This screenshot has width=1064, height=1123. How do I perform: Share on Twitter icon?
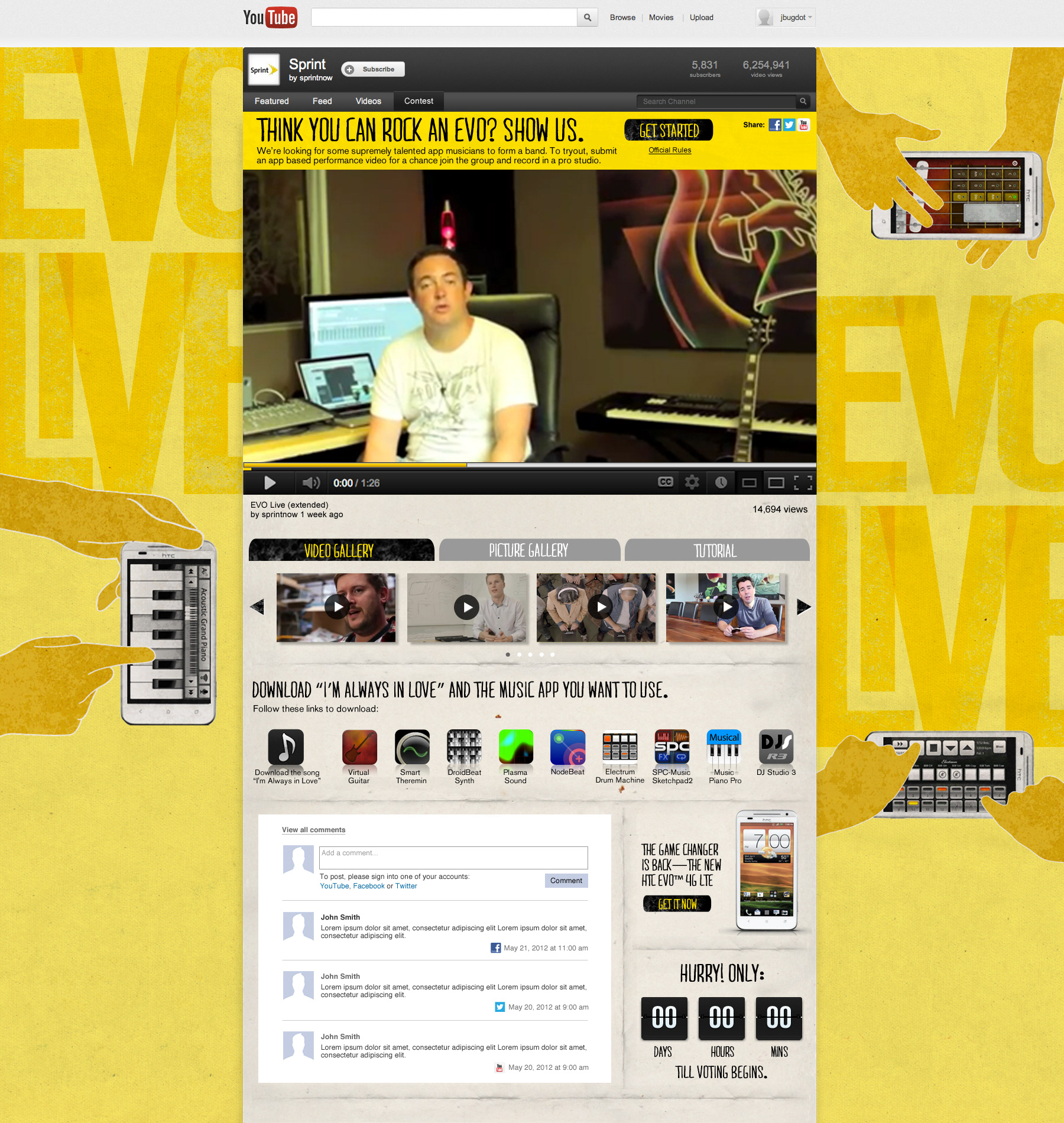789,125
